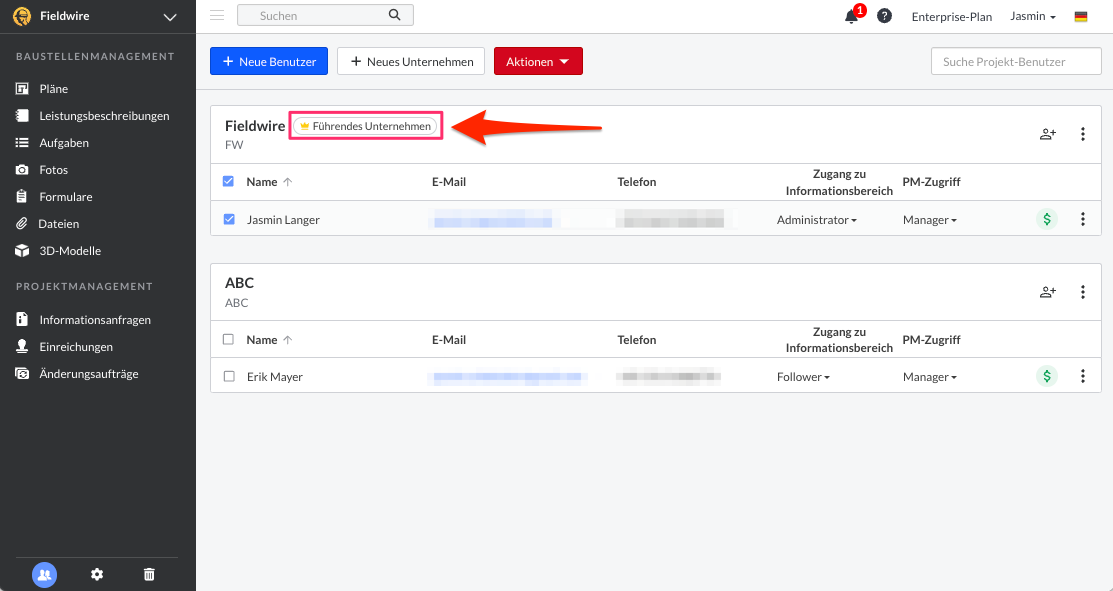
Task: Open the Einreichungen link
Action: coord(76,346)
